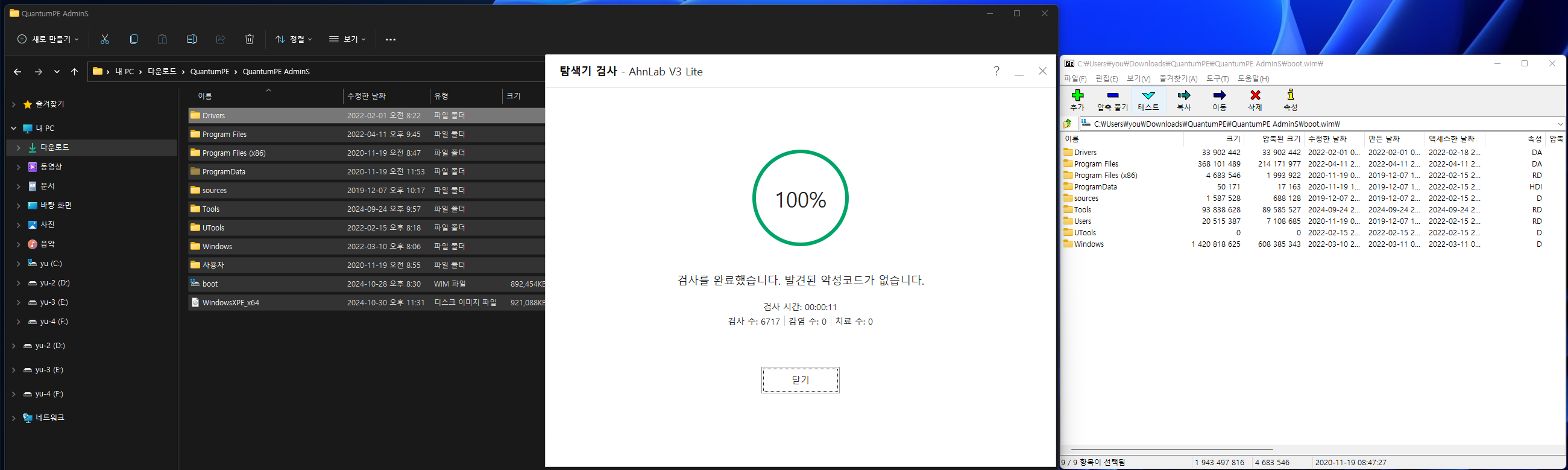Select 문서 in navigation pane
1568x470 pixels.
click(x=48, y=186)
